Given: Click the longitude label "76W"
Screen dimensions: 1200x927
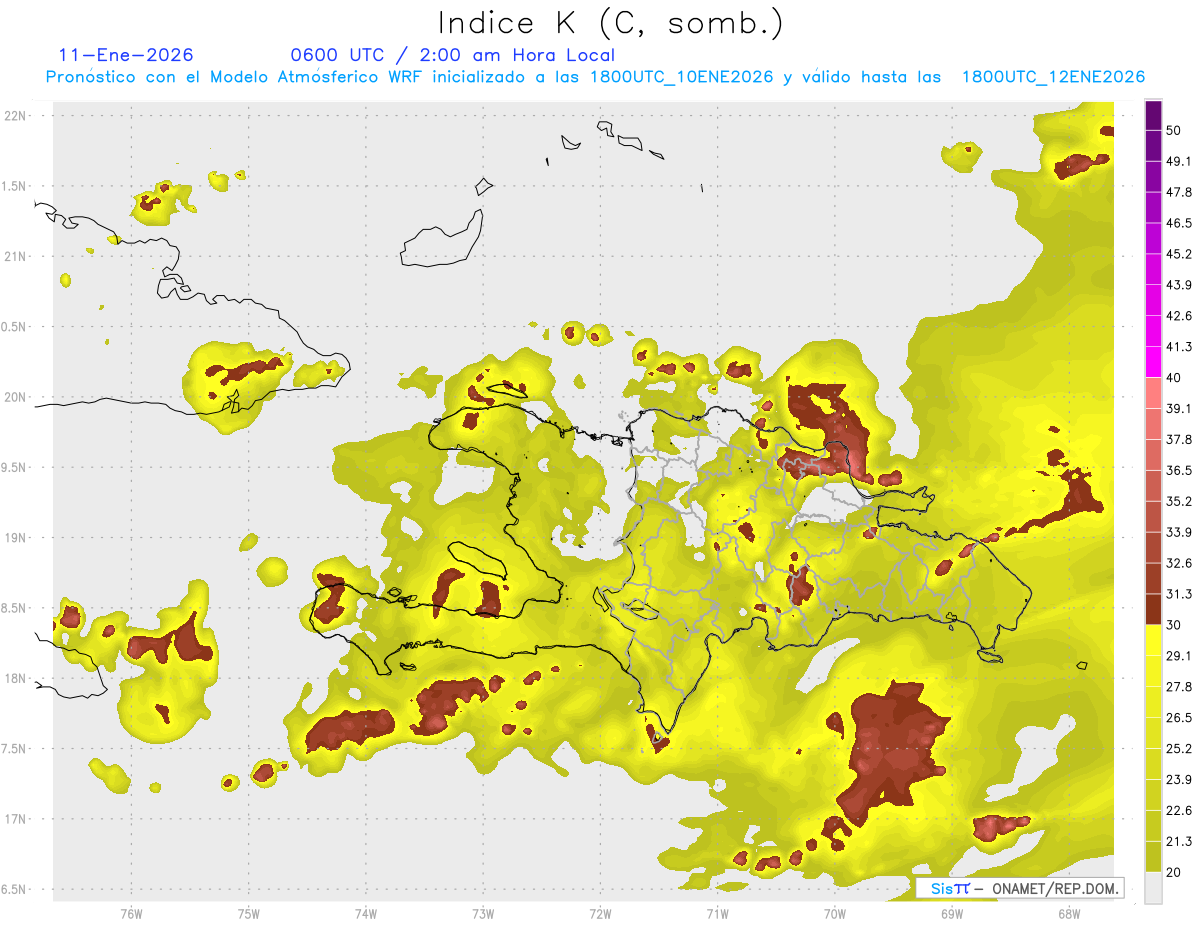Looking at the screenshot, I should [131, 914].
